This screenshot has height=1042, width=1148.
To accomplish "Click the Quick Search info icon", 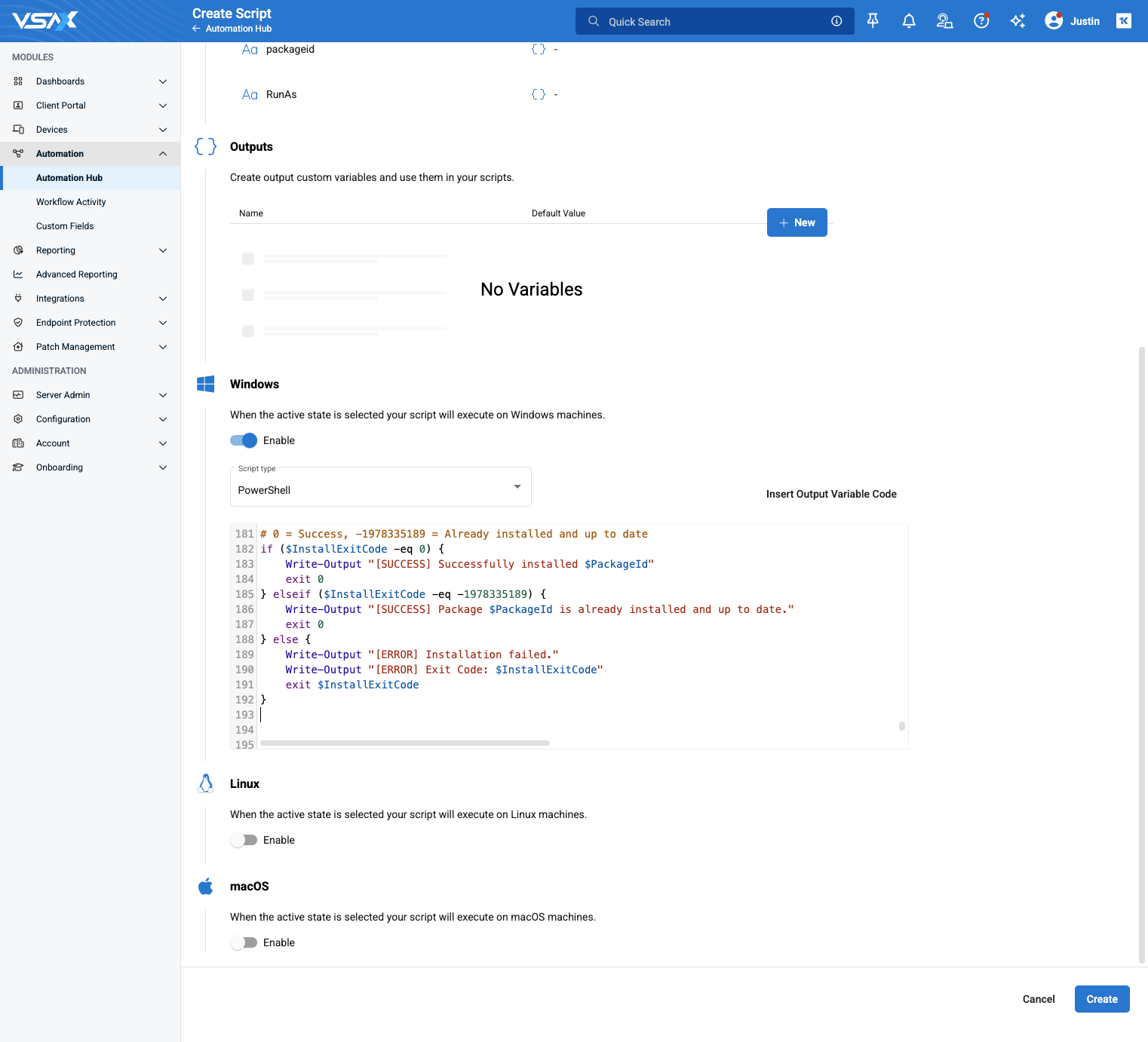I will tap(836, 21).
